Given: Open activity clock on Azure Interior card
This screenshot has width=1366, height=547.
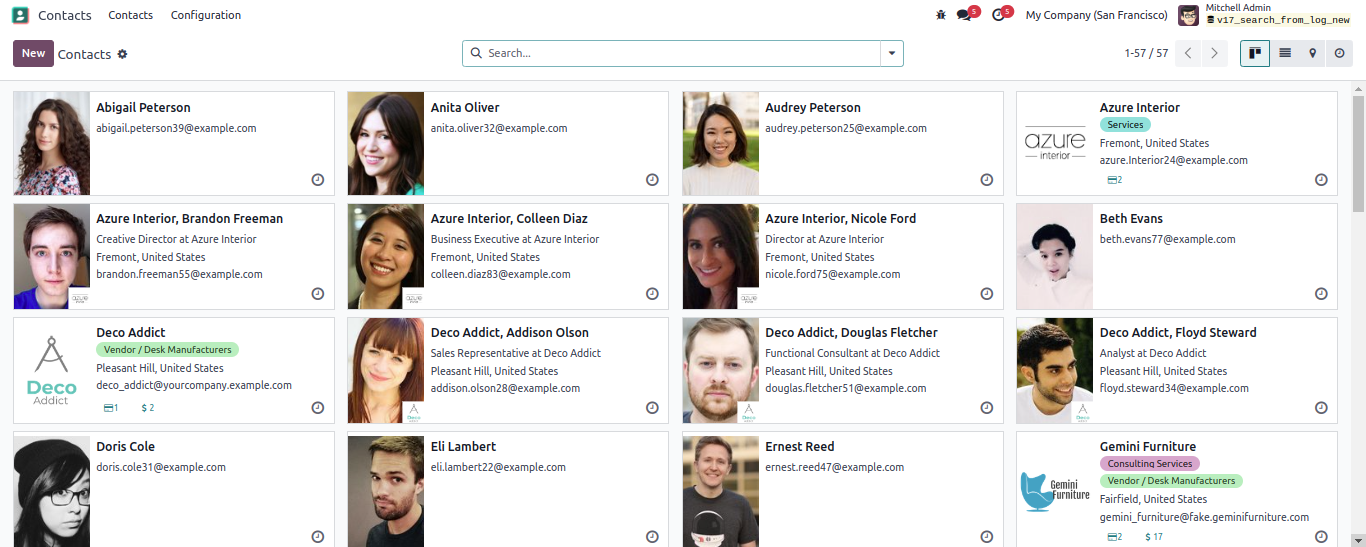Looking at the screenshot, I should click(x=1321, y=180).
